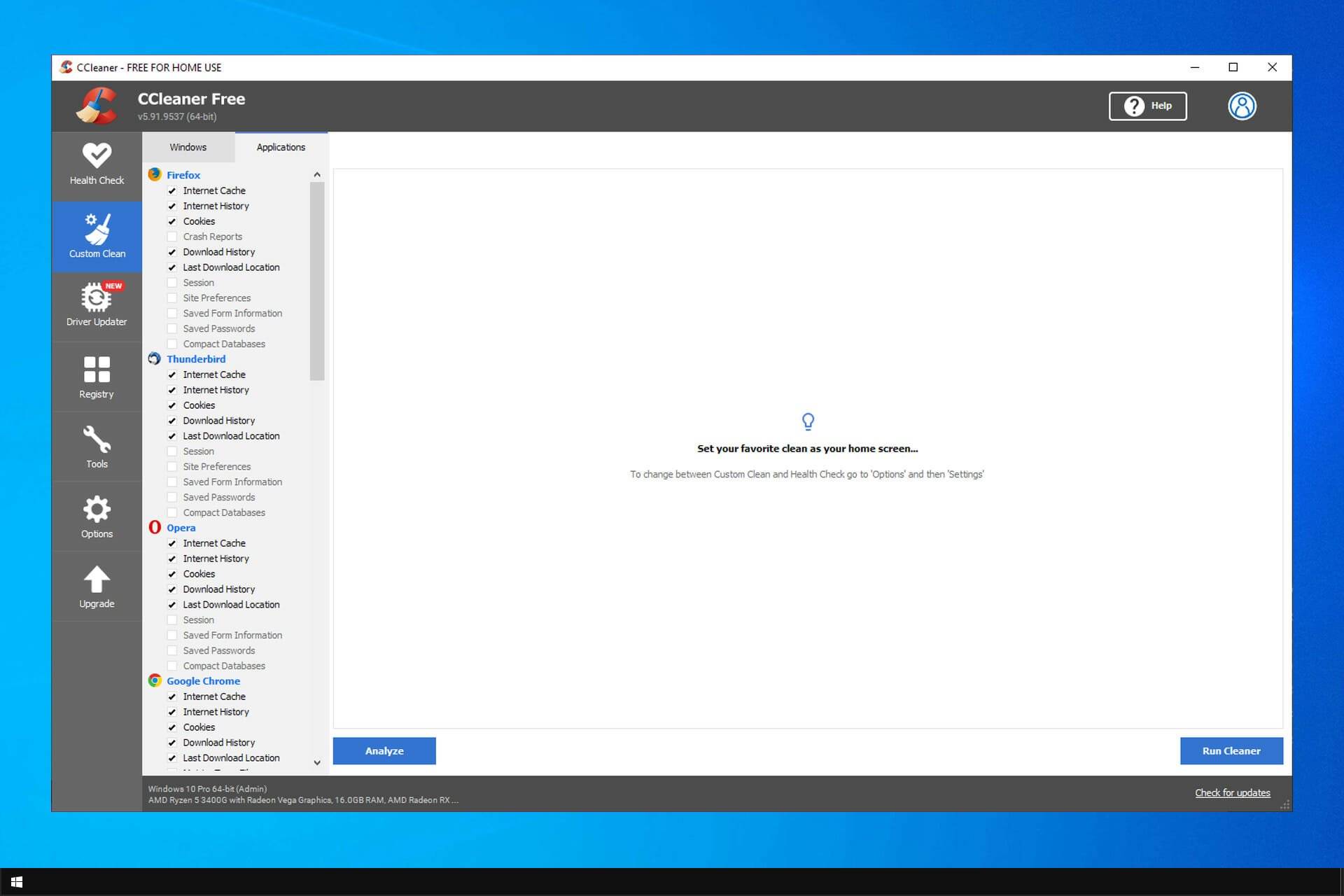The height and width of the screenshot is (896, 1344).
Task: Select the Google Chrome group header
Action: click(203, 681)
